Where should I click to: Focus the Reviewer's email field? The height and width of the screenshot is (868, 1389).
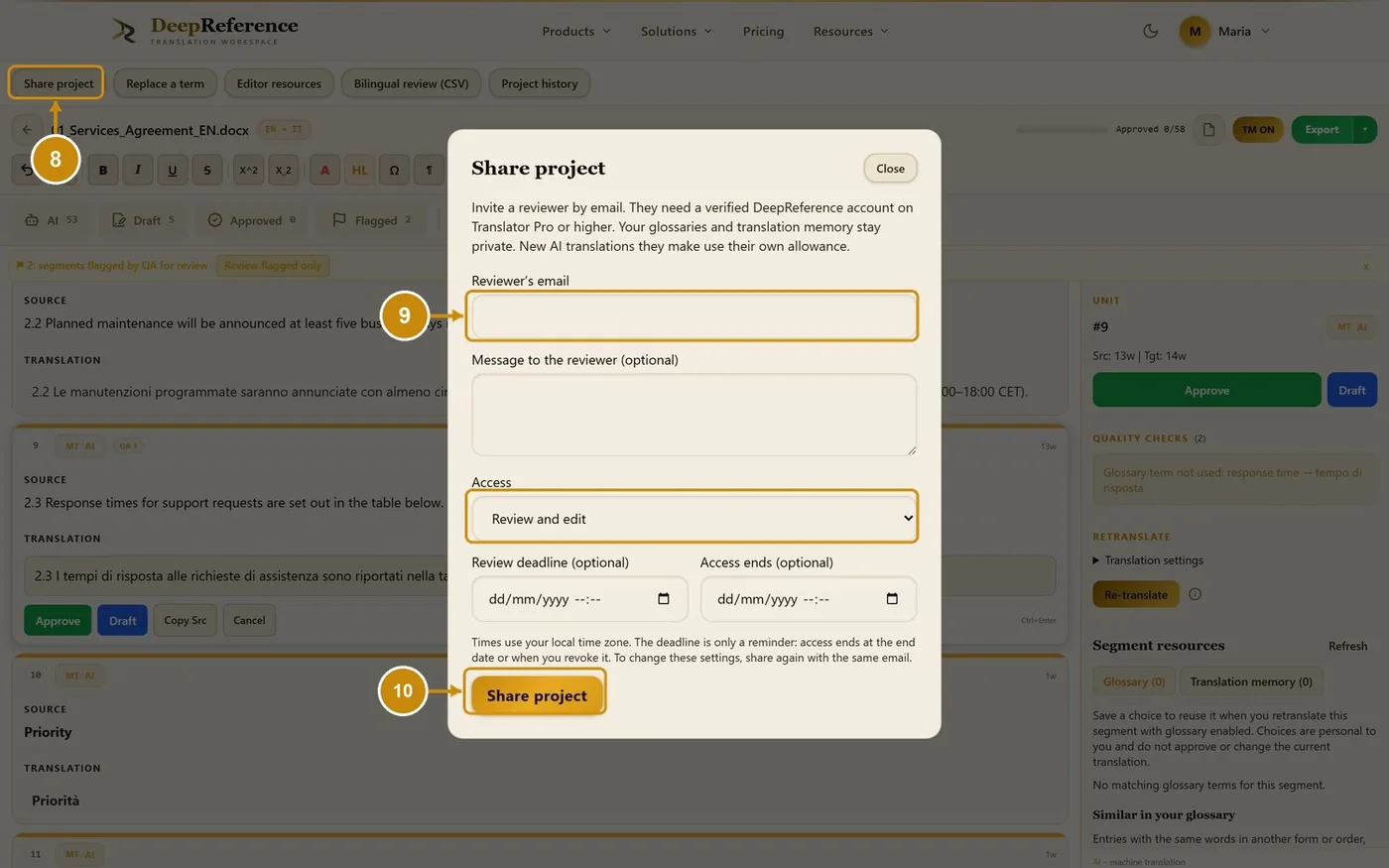693,316
